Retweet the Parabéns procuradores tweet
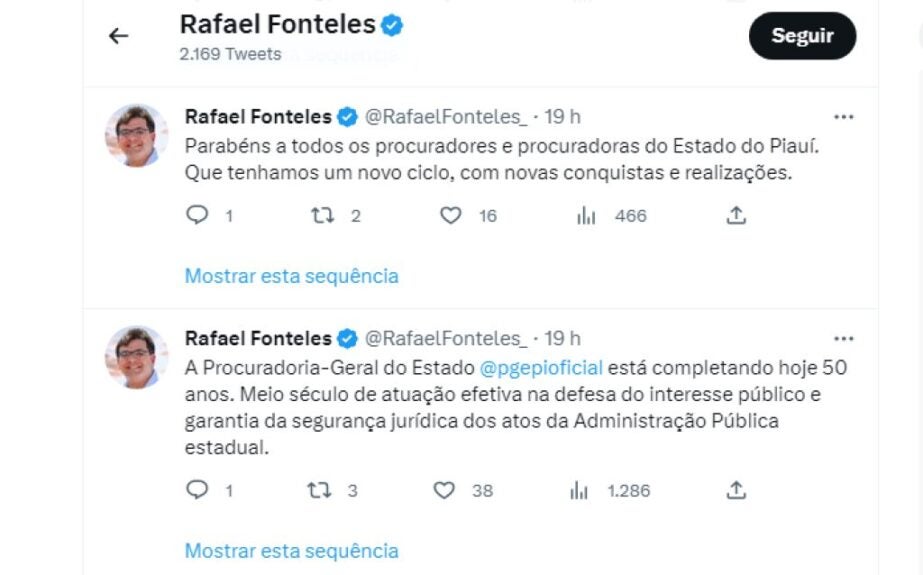 pos(323,215)
